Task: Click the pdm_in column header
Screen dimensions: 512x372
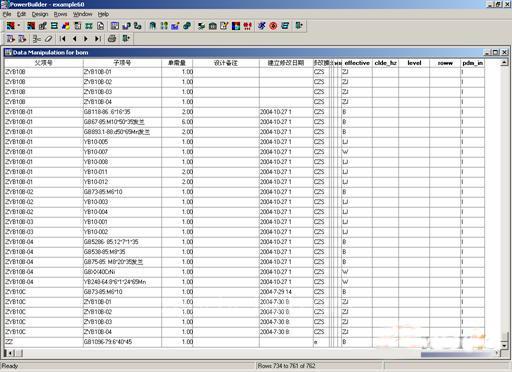Action: [x=473, y=63]
